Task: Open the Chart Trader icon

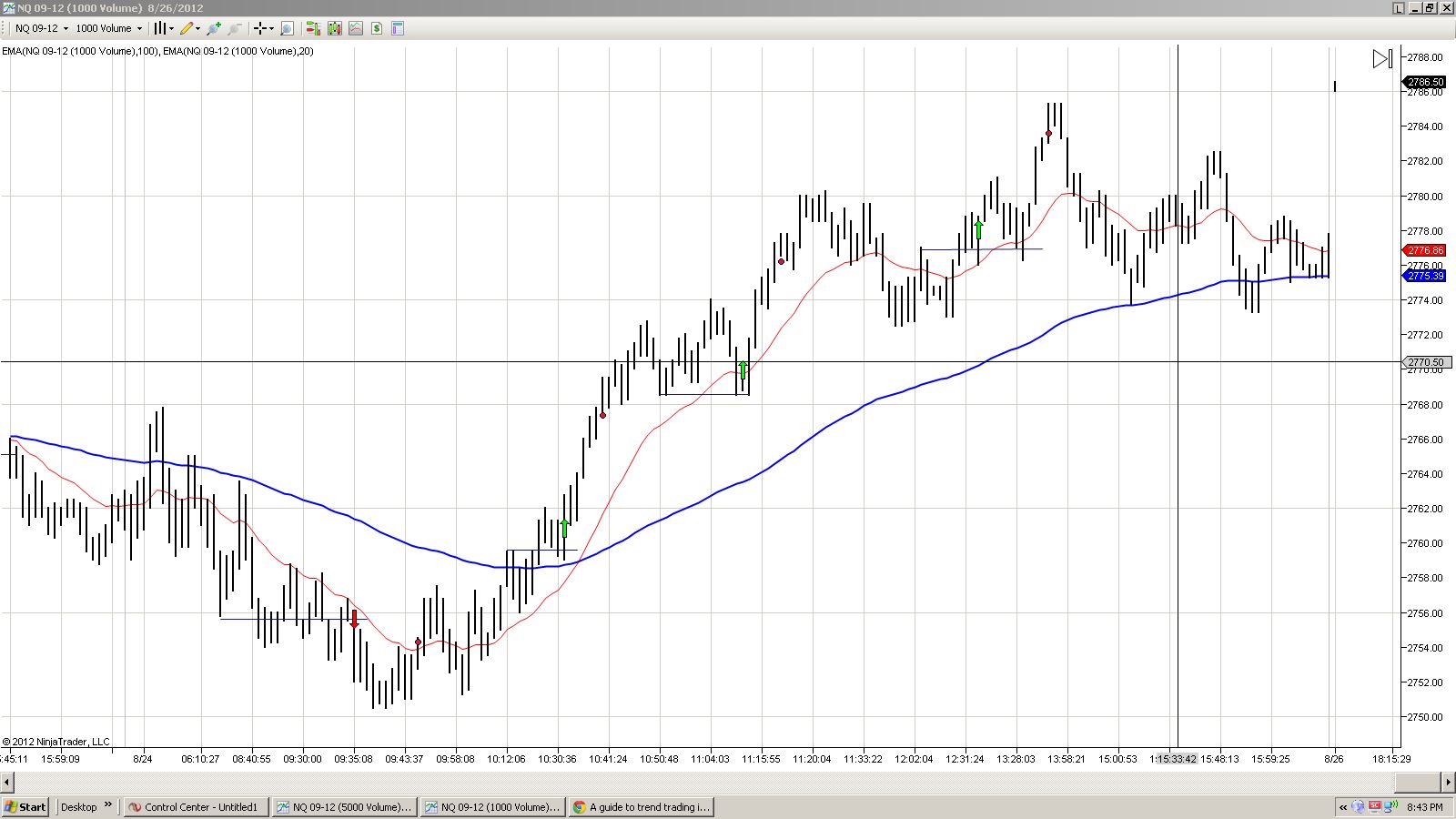Action: pos(313,28)
